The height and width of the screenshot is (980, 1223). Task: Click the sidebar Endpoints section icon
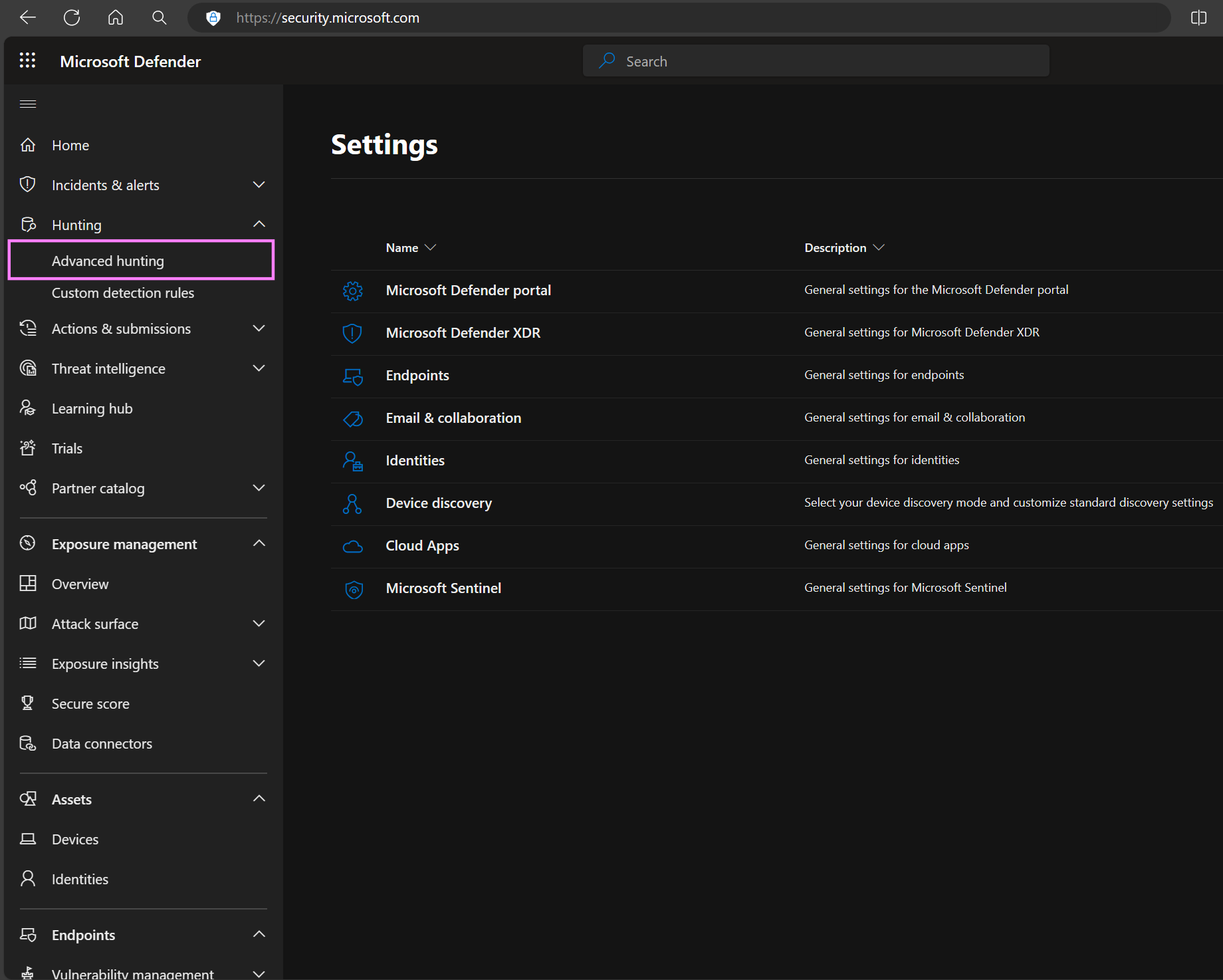pyautogui.click(x=28, y=935)
